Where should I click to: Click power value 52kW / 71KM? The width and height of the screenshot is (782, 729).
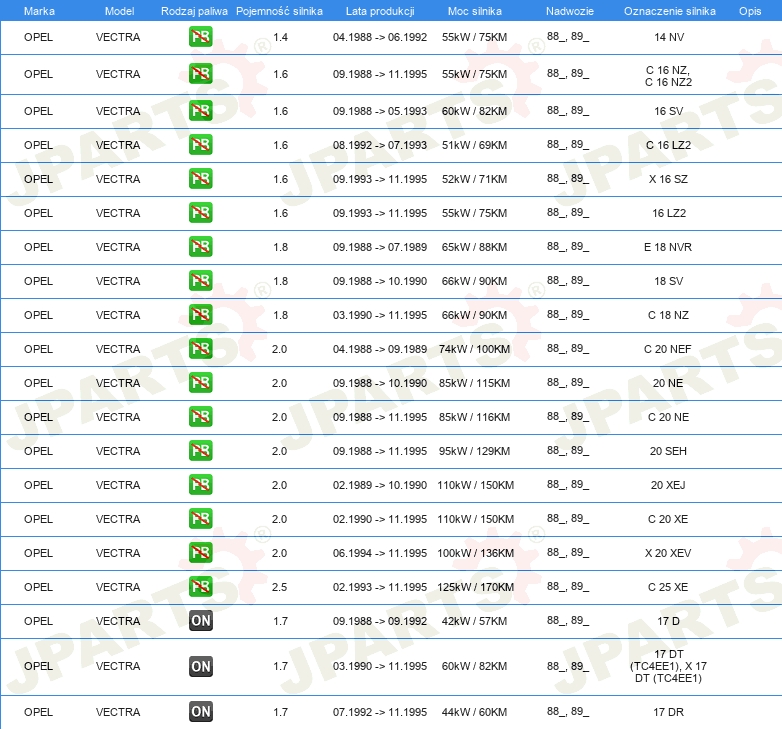coord(474,179)
